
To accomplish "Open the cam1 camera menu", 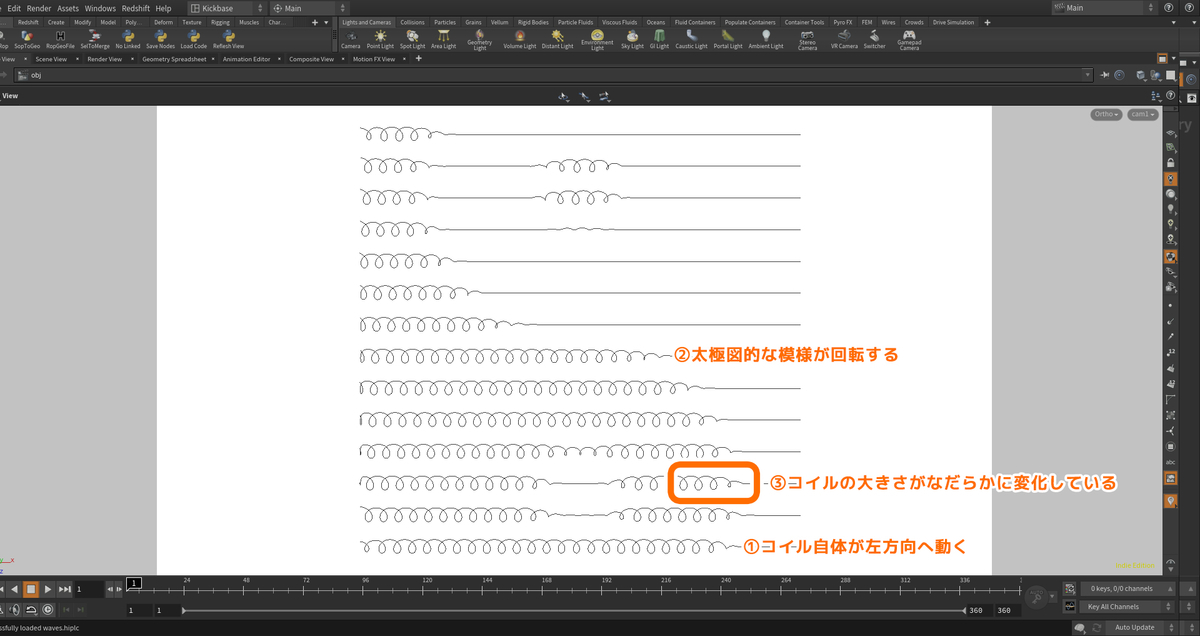I will [x=1142, y=114].
